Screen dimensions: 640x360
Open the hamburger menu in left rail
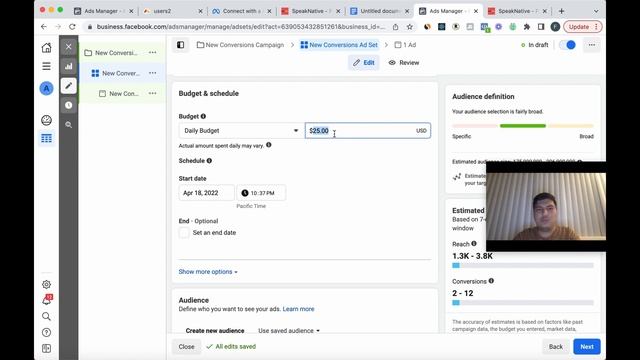pyautogui.click(x=47, y=66)
